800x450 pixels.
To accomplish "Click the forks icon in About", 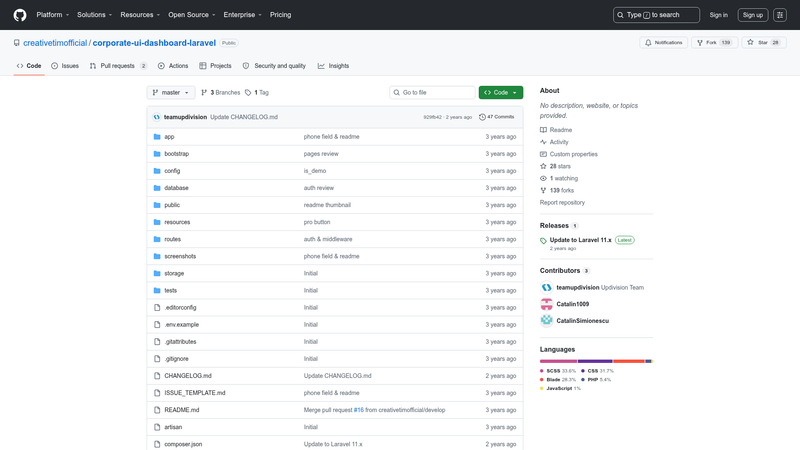I will pos(543,190).
